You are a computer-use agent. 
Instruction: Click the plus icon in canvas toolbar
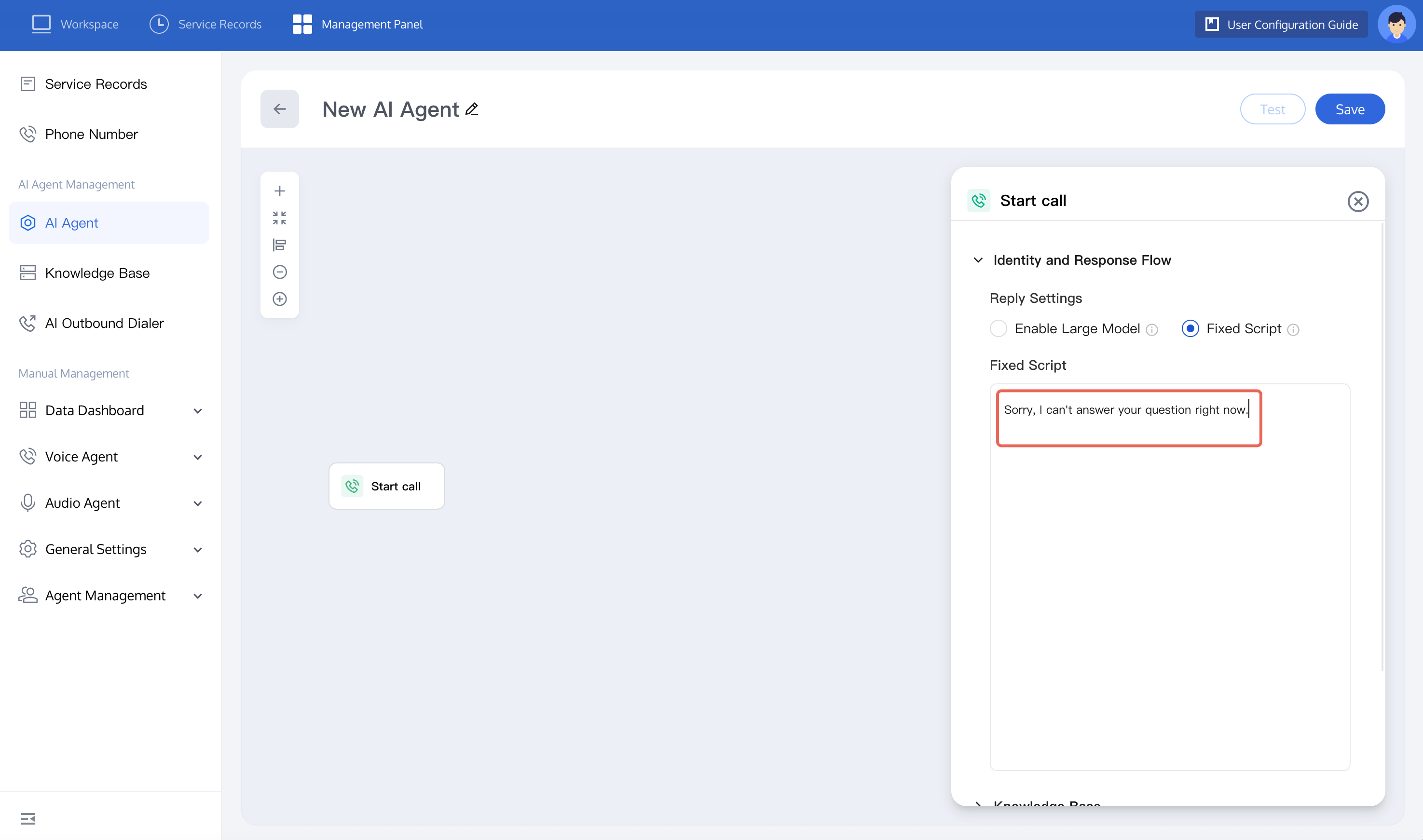coord(280,191)
